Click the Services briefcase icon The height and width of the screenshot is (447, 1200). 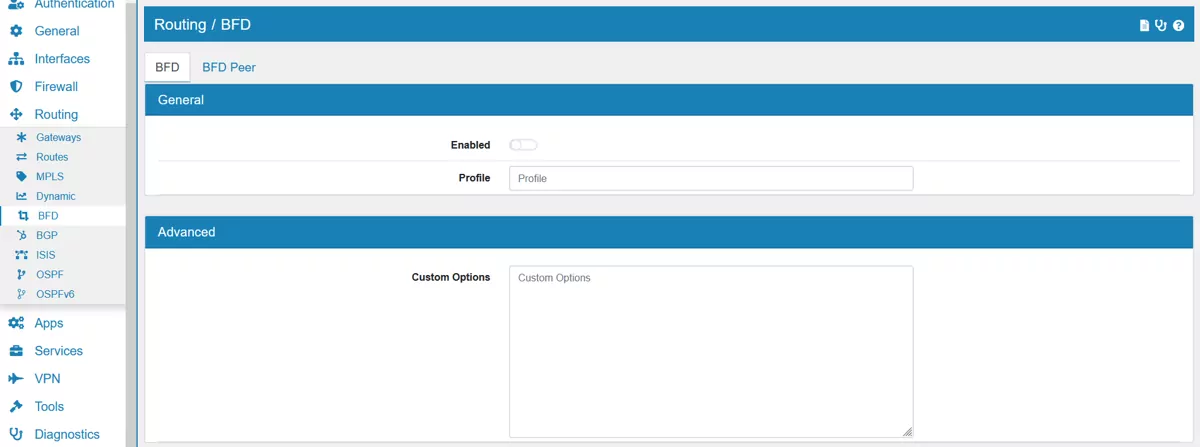click(x=16, y=351)
